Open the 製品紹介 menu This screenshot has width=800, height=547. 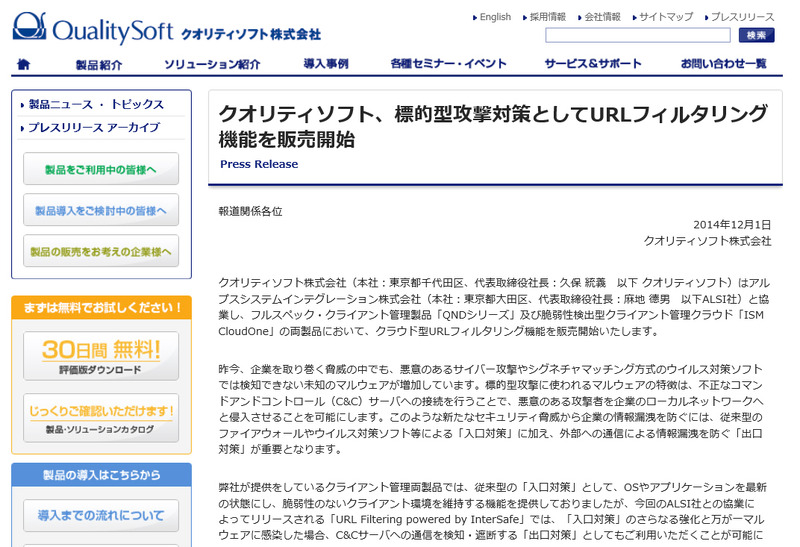pyautogui.click(x=99, y=64)
